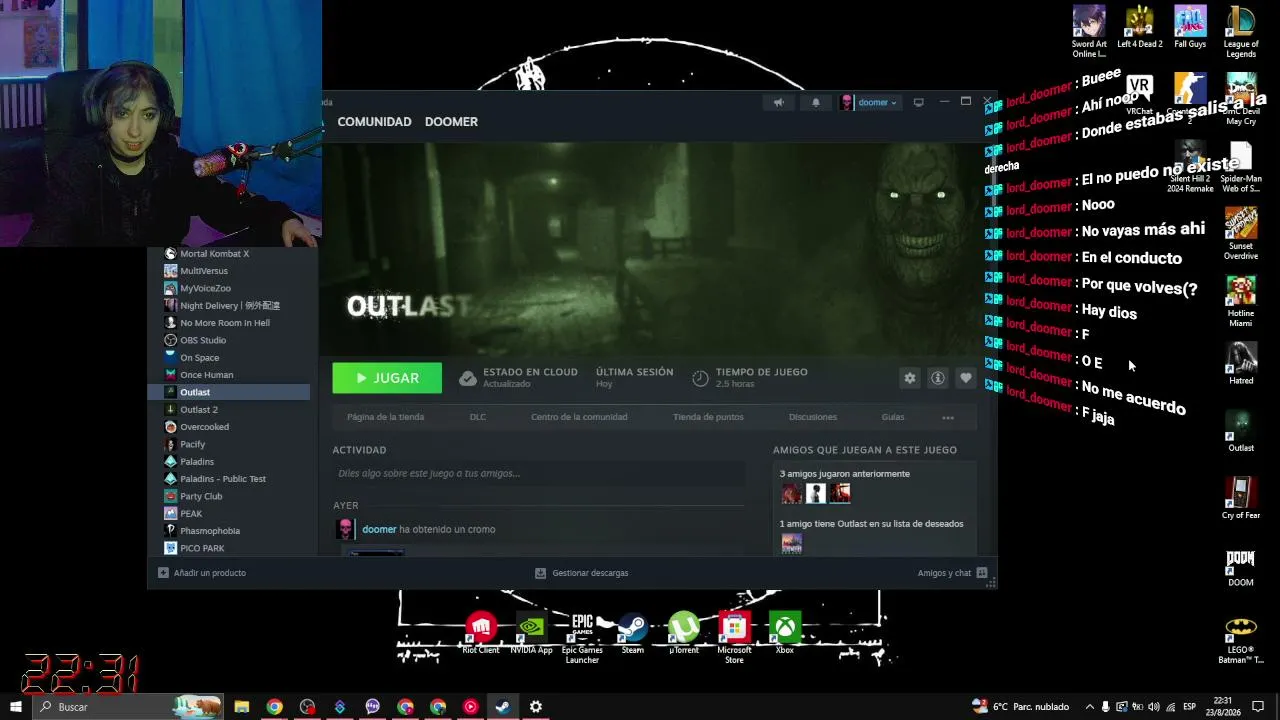Expand more game links ellipsis
The image size is (1280, 720).
pos(948,417)
